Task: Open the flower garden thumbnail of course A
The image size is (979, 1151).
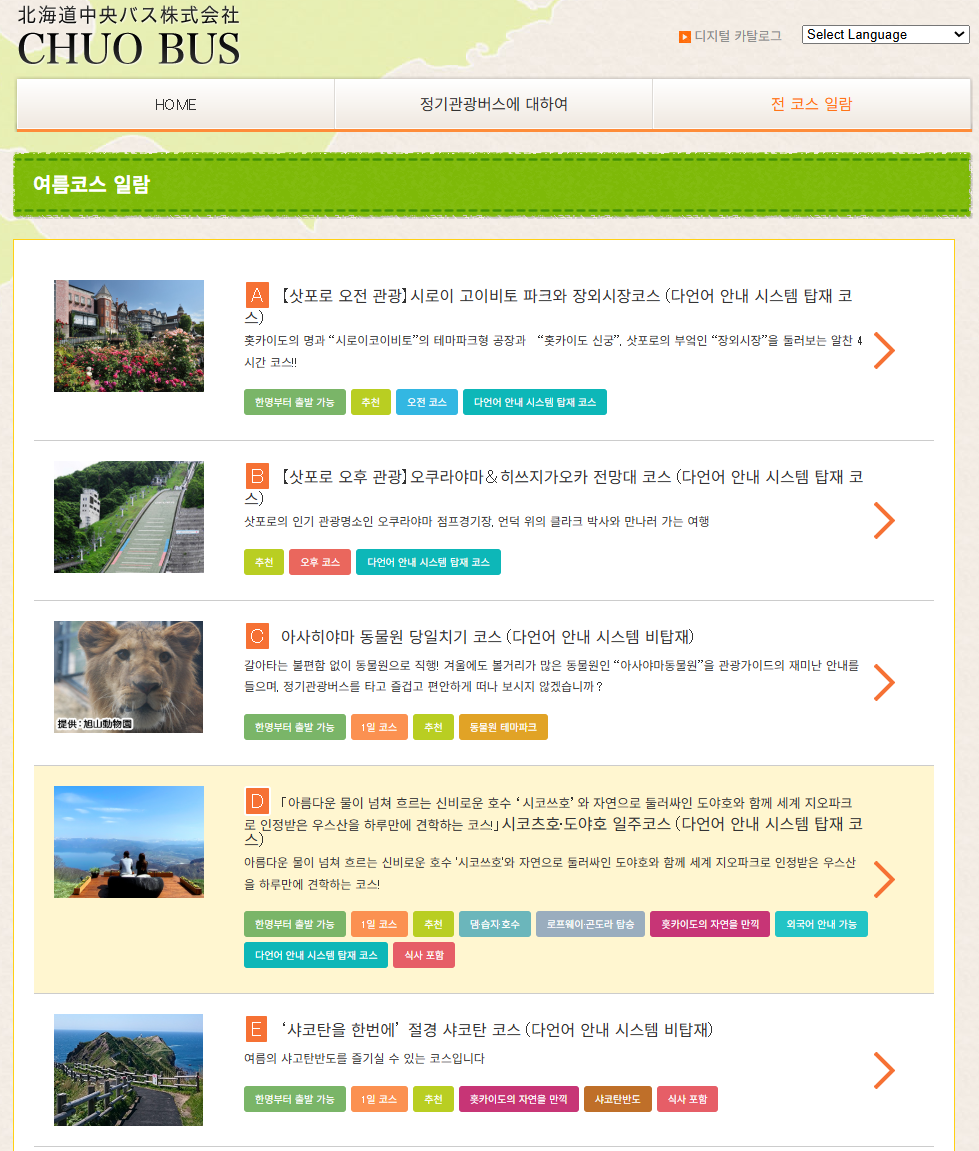Action: pyautogui.click(x=128, y=335)
